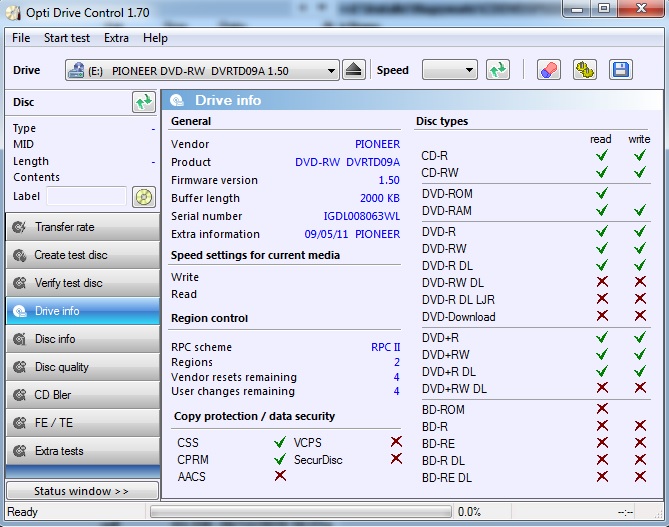Click extra information 09/05/11 PIONEER
Viewport: 669px width, 527px height.
[x=352, y=234]
